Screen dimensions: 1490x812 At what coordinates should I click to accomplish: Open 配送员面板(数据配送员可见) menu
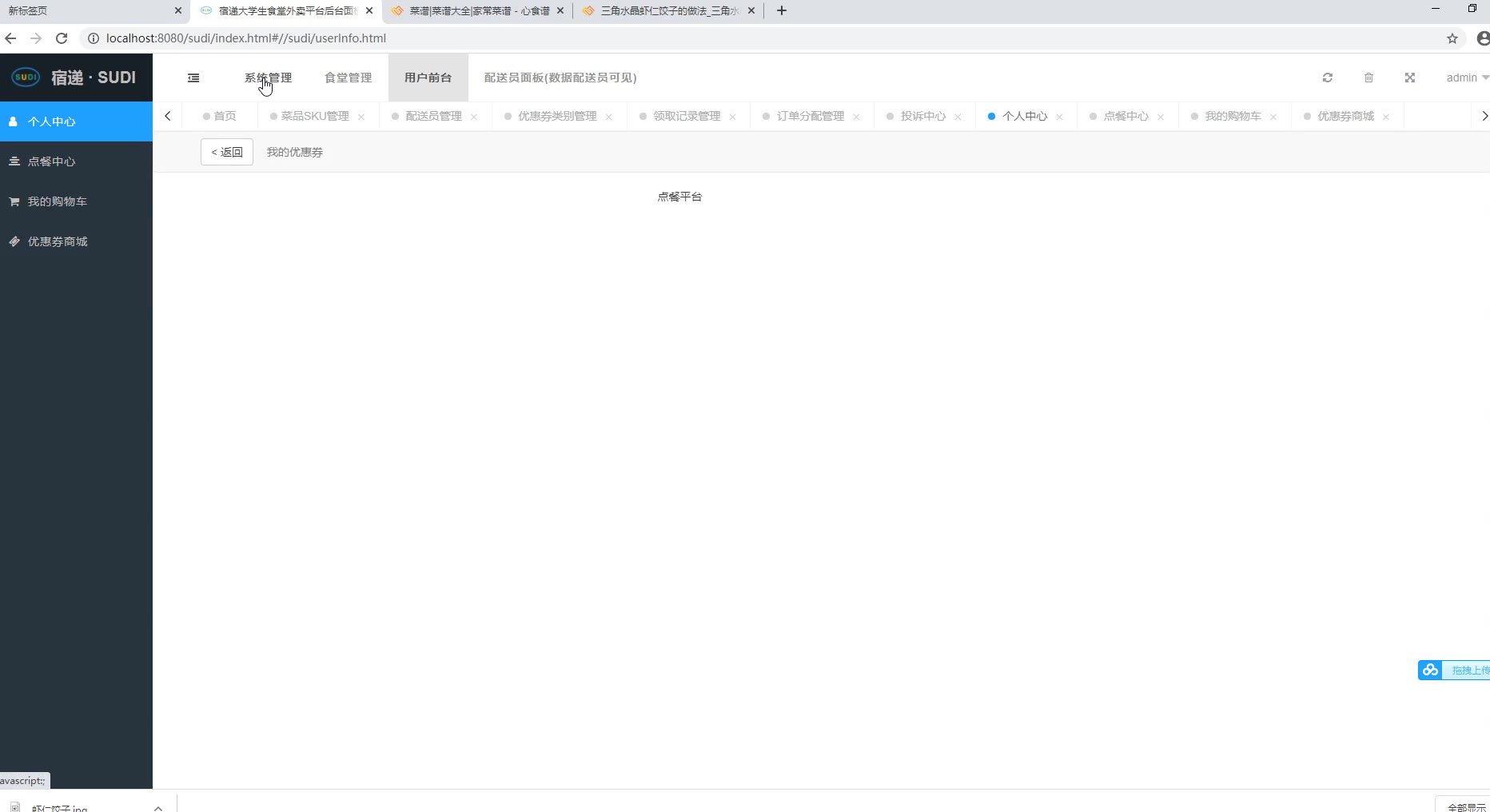point(560,78)
